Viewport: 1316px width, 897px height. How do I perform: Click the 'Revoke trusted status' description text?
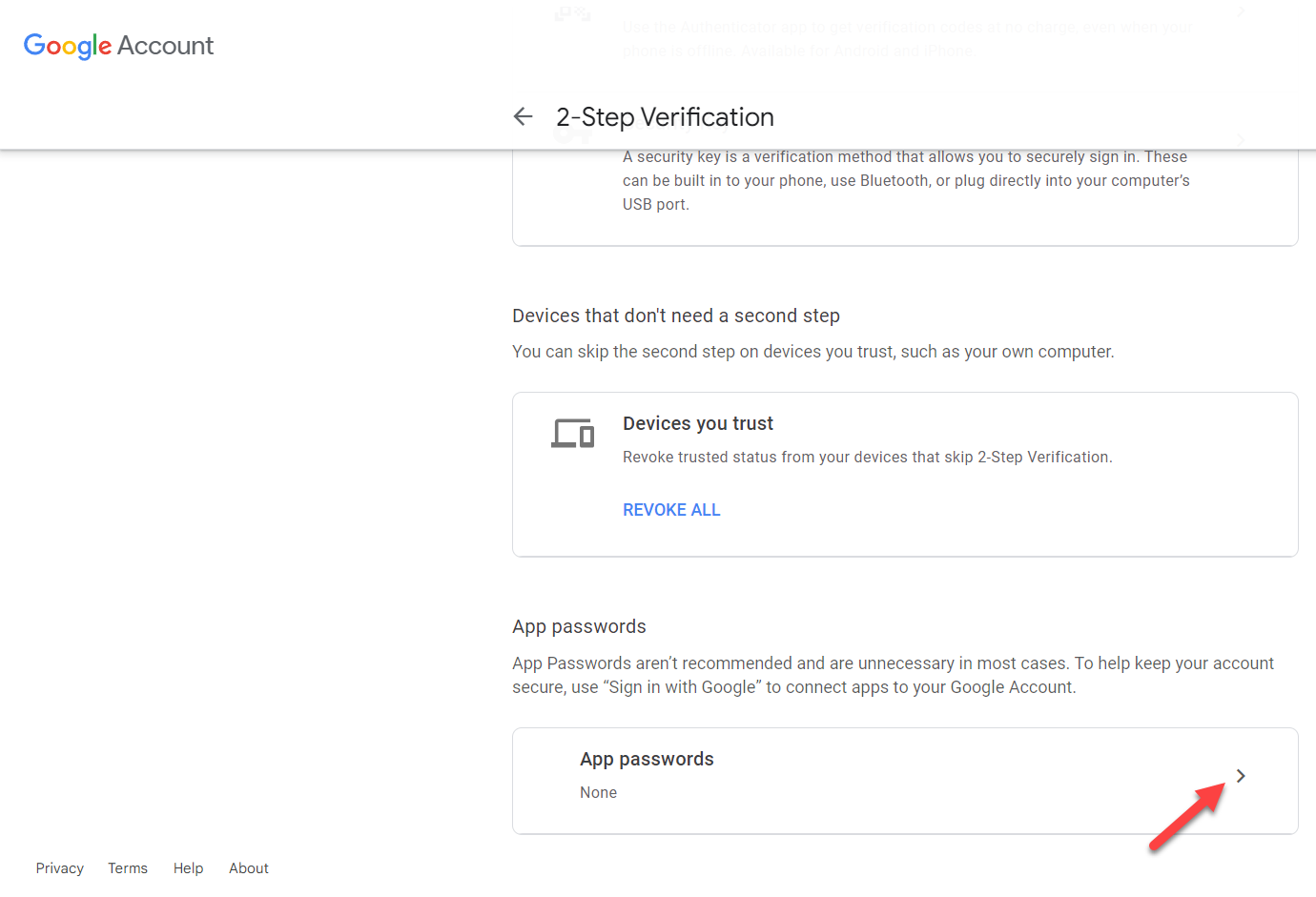[x=867, y=458]
